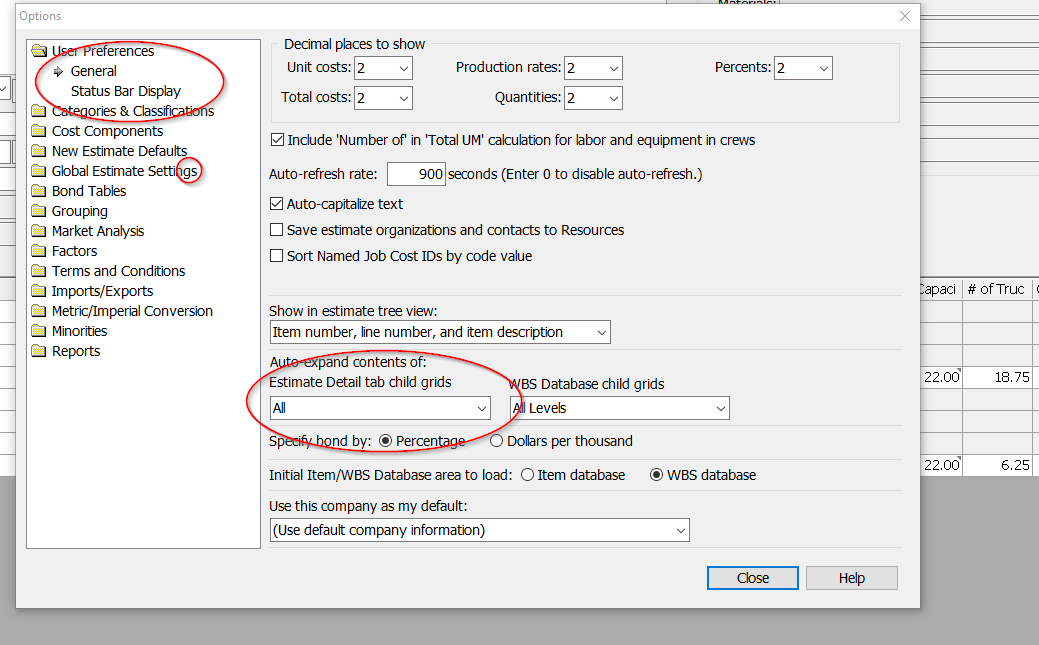Select Percentage bond radio button

[385, 441]
